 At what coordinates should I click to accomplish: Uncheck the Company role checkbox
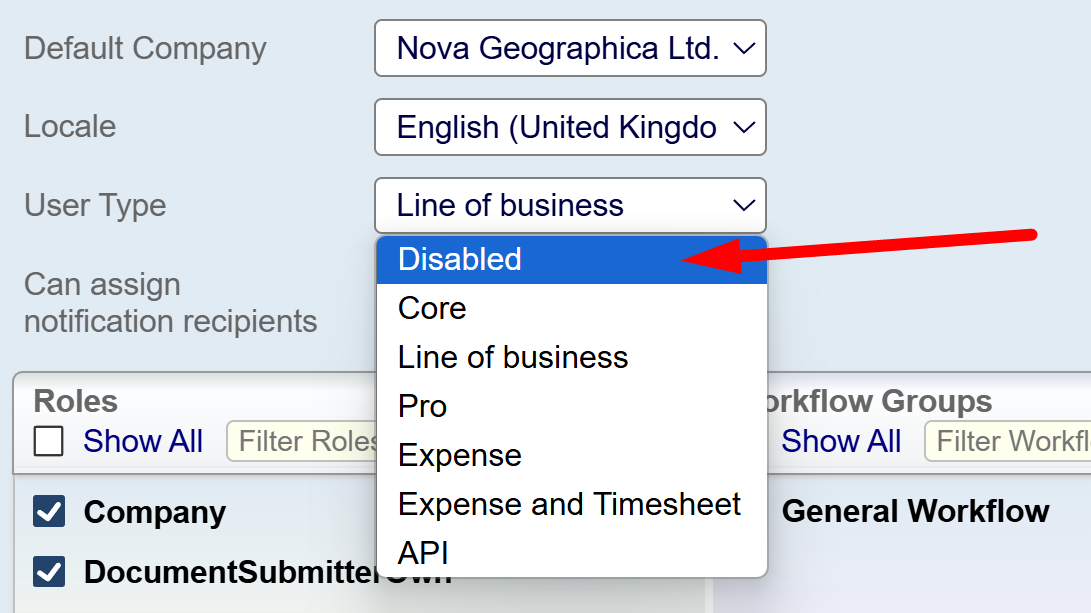click(x=49, y=512)
